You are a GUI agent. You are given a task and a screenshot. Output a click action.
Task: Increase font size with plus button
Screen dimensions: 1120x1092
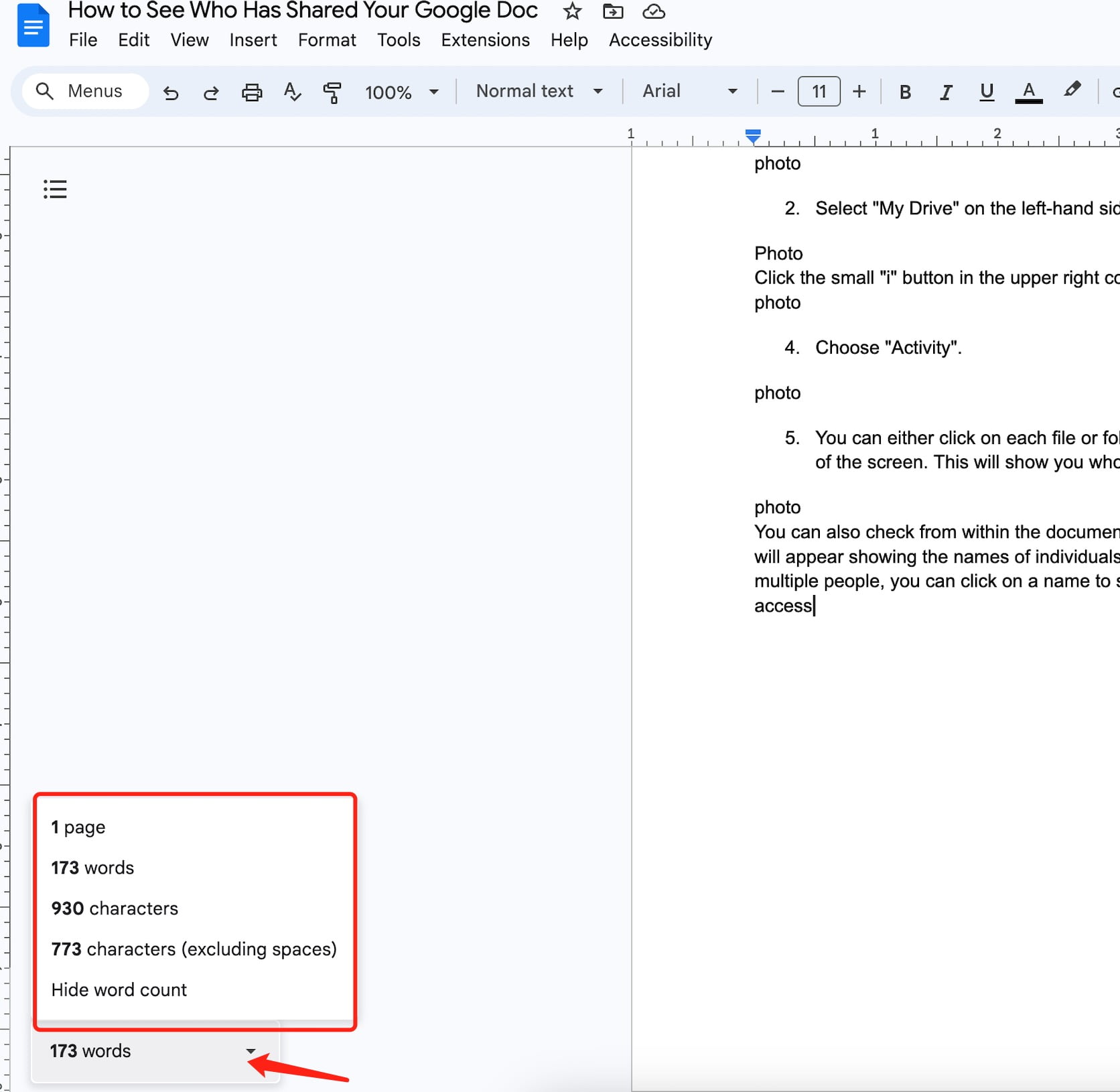click(859, 91)
